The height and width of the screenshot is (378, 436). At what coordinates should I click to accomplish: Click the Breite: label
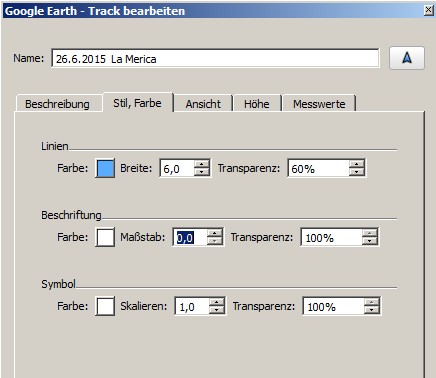coord(136,168)
